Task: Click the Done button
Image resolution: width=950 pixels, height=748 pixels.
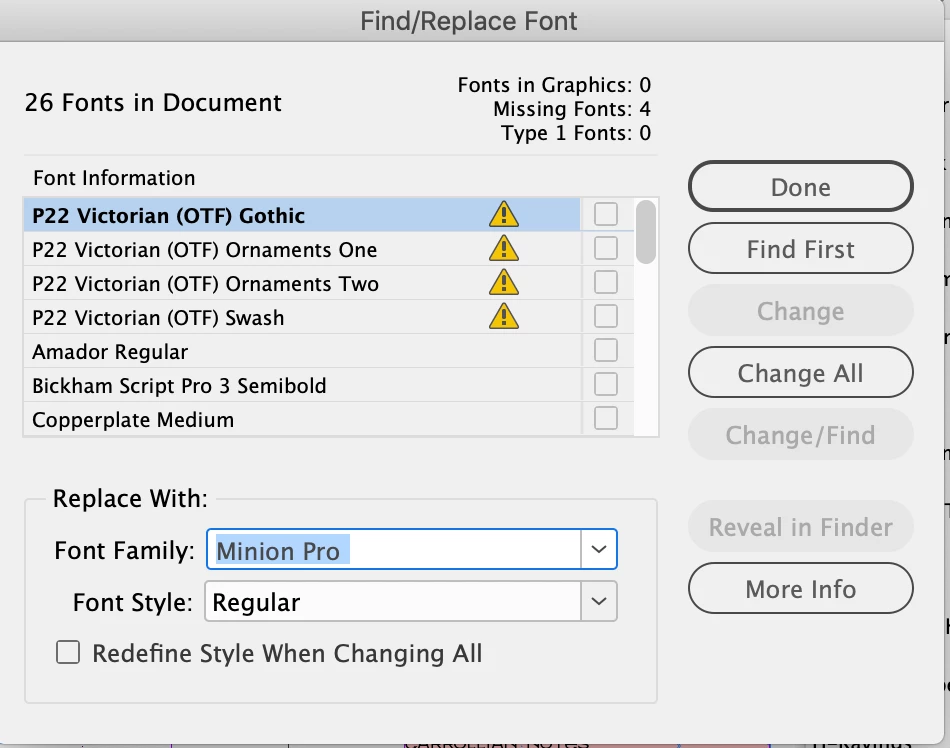Action: click(800, 187)
